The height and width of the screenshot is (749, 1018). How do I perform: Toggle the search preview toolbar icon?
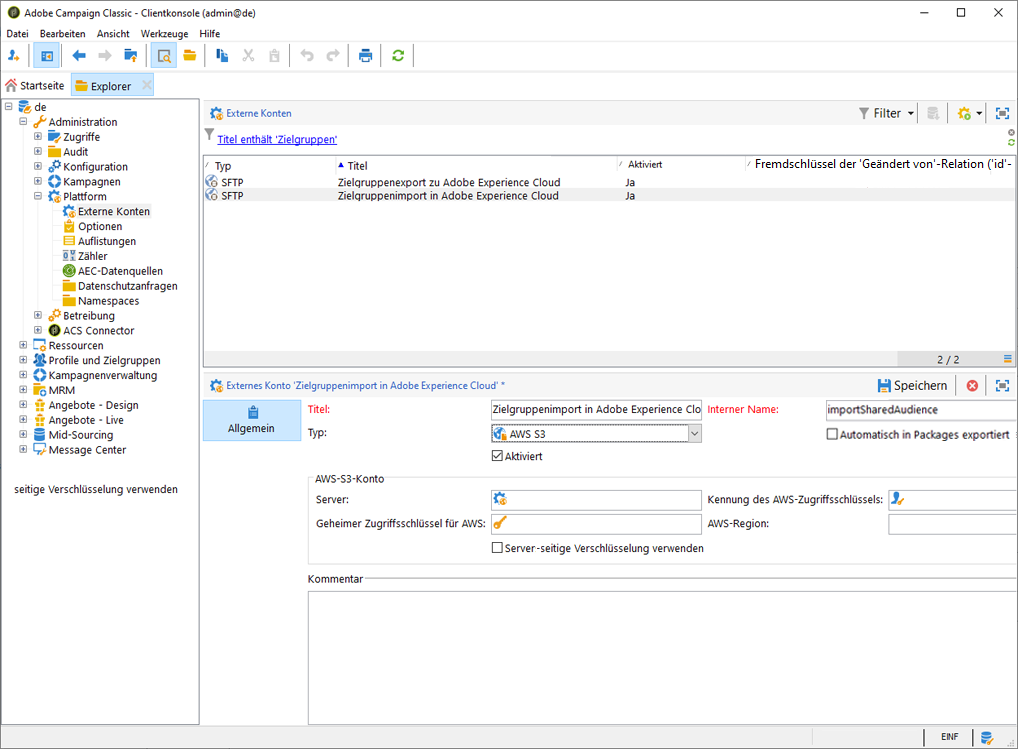(x=164, y=56)
